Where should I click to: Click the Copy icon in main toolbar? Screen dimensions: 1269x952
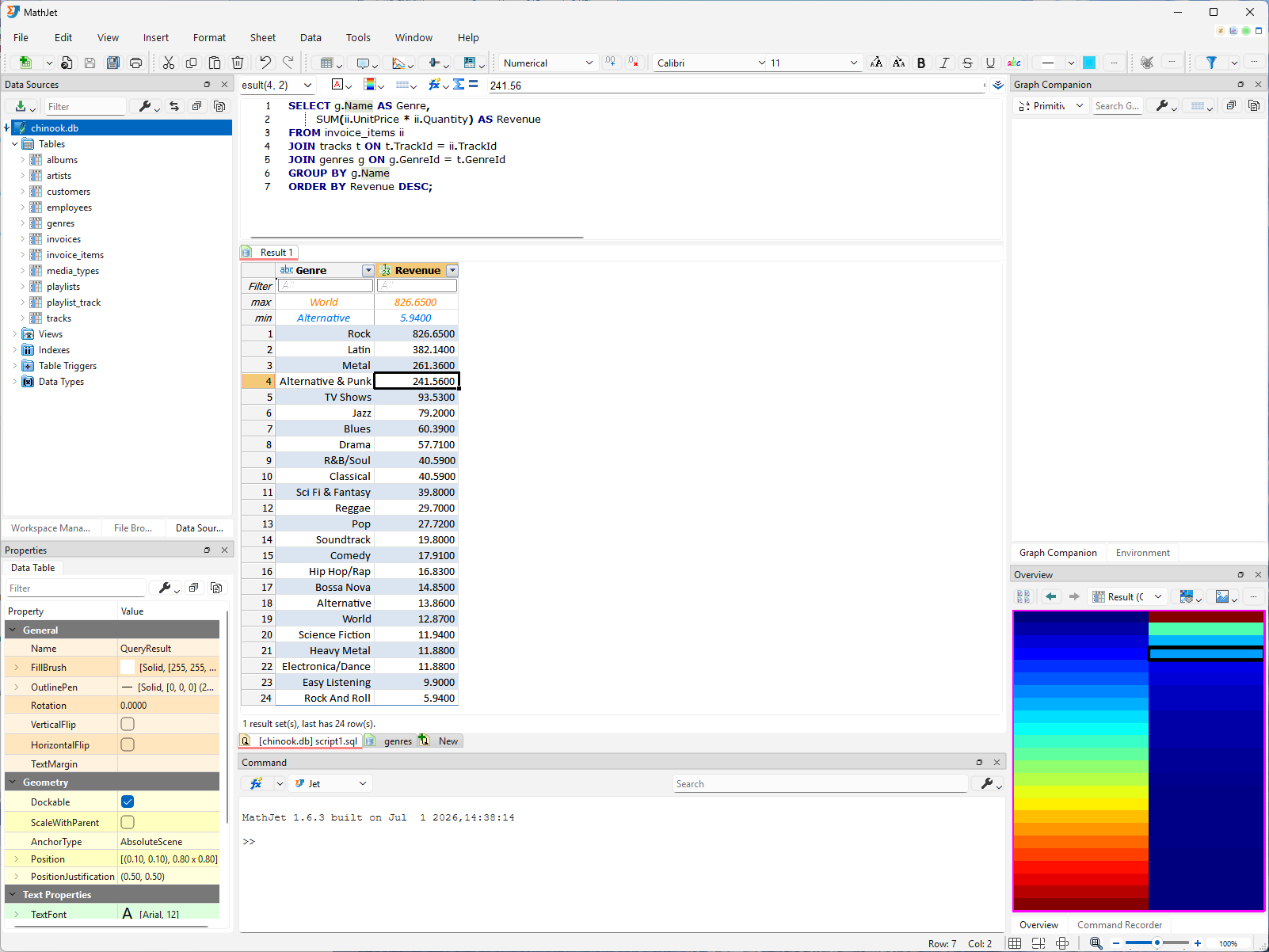(x=192, y=63)
